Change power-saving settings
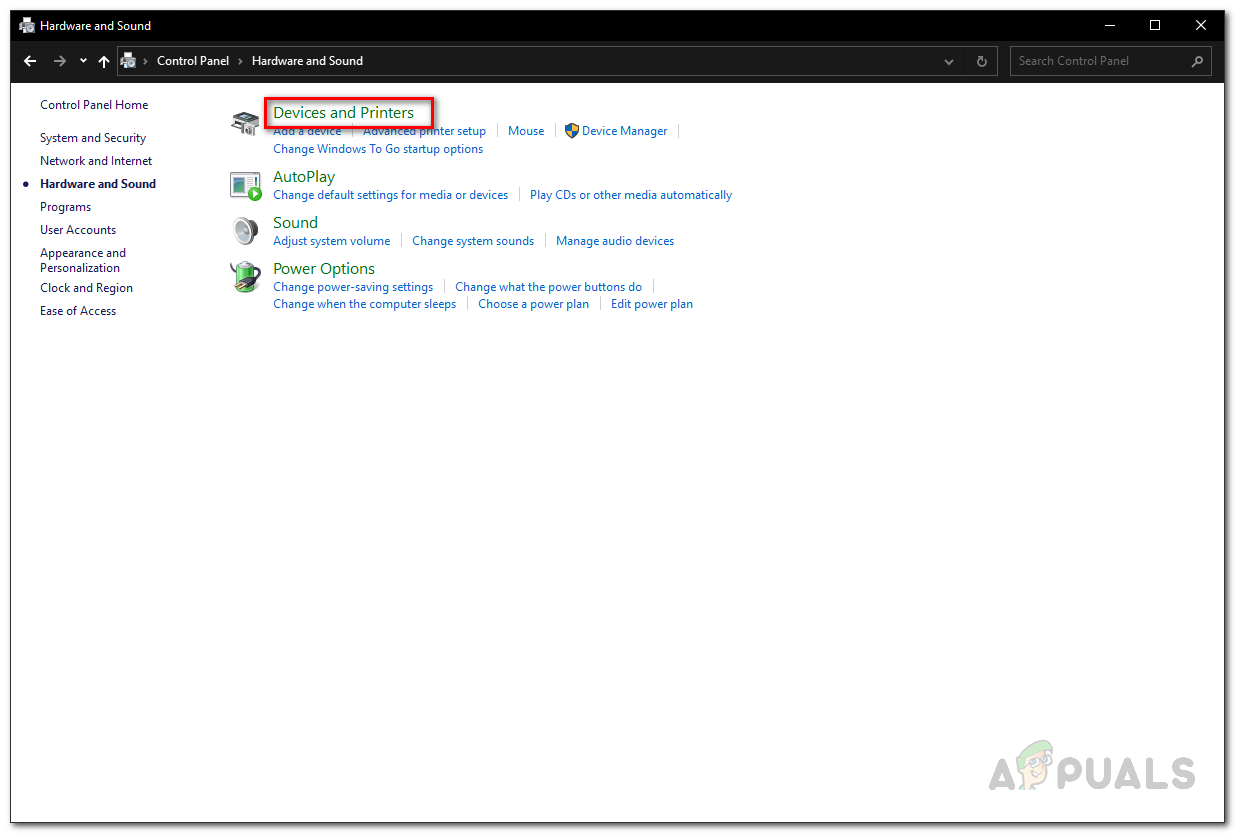Screen dimensions: 1236x834 (x=353, y=287)
